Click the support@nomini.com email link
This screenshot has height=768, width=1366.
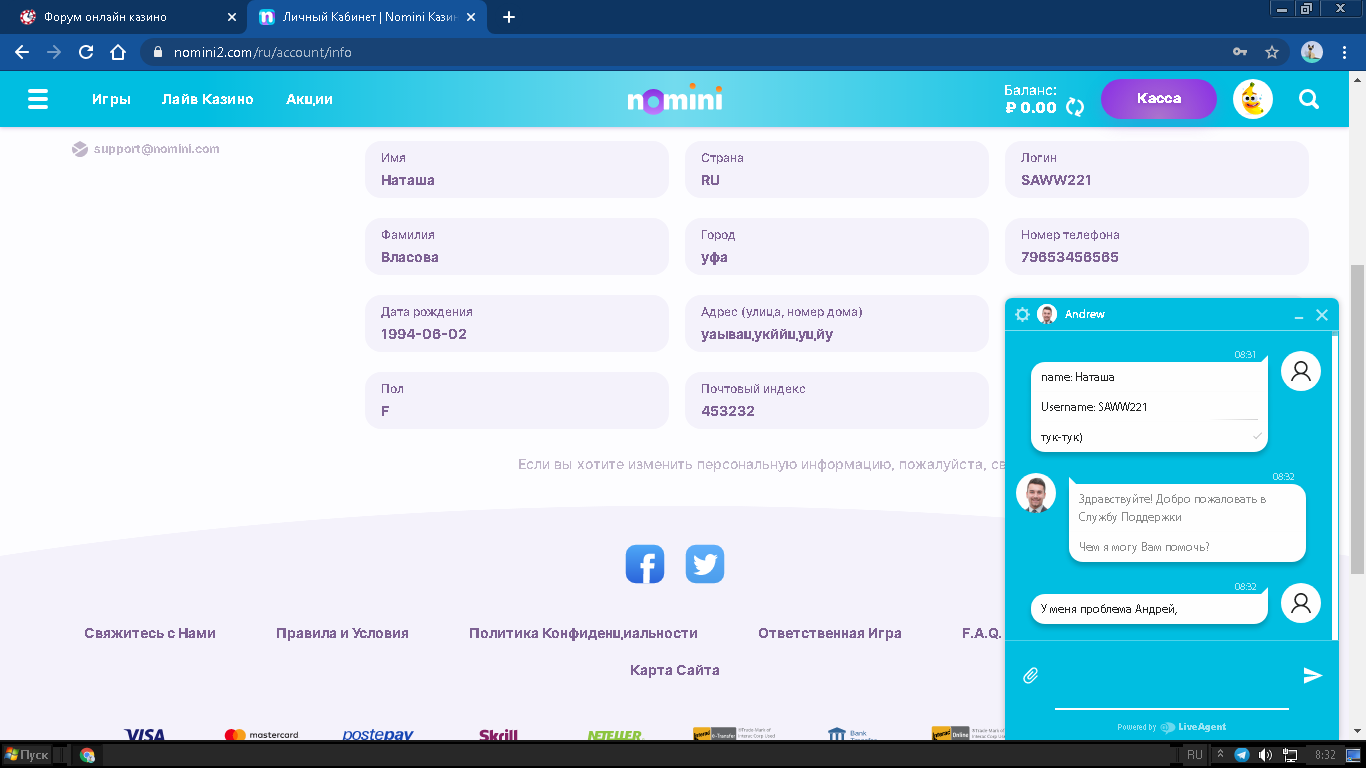click(x=156, y=149)
